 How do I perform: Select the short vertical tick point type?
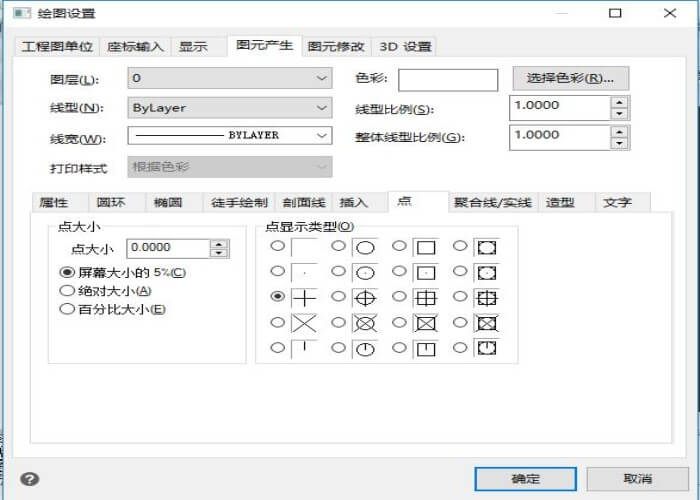277,347
